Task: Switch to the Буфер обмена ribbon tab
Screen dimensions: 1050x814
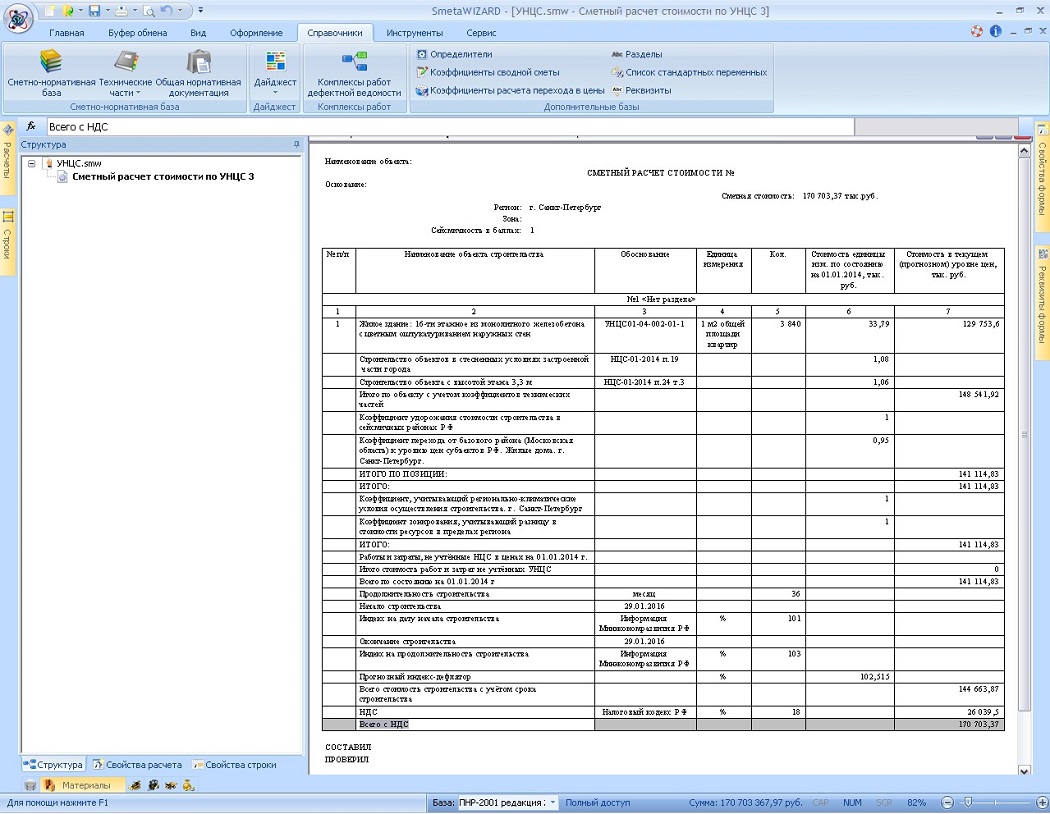Action: tap(137, 33)
